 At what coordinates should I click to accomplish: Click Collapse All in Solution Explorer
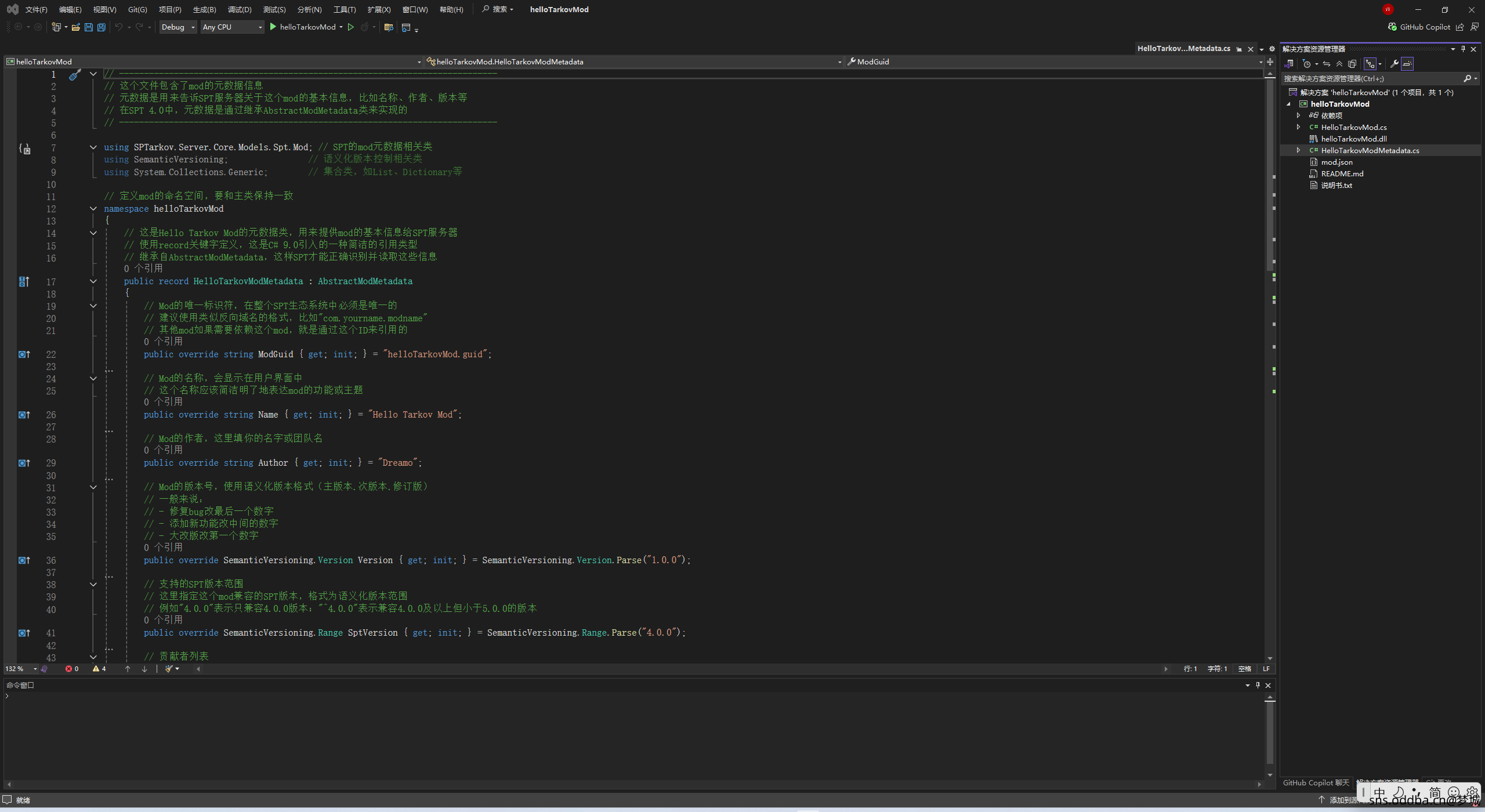1339,64
